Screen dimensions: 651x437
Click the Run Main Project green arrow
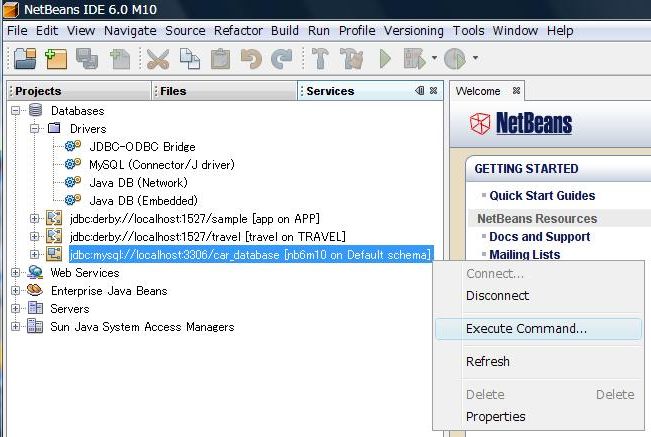click(384, 59)
